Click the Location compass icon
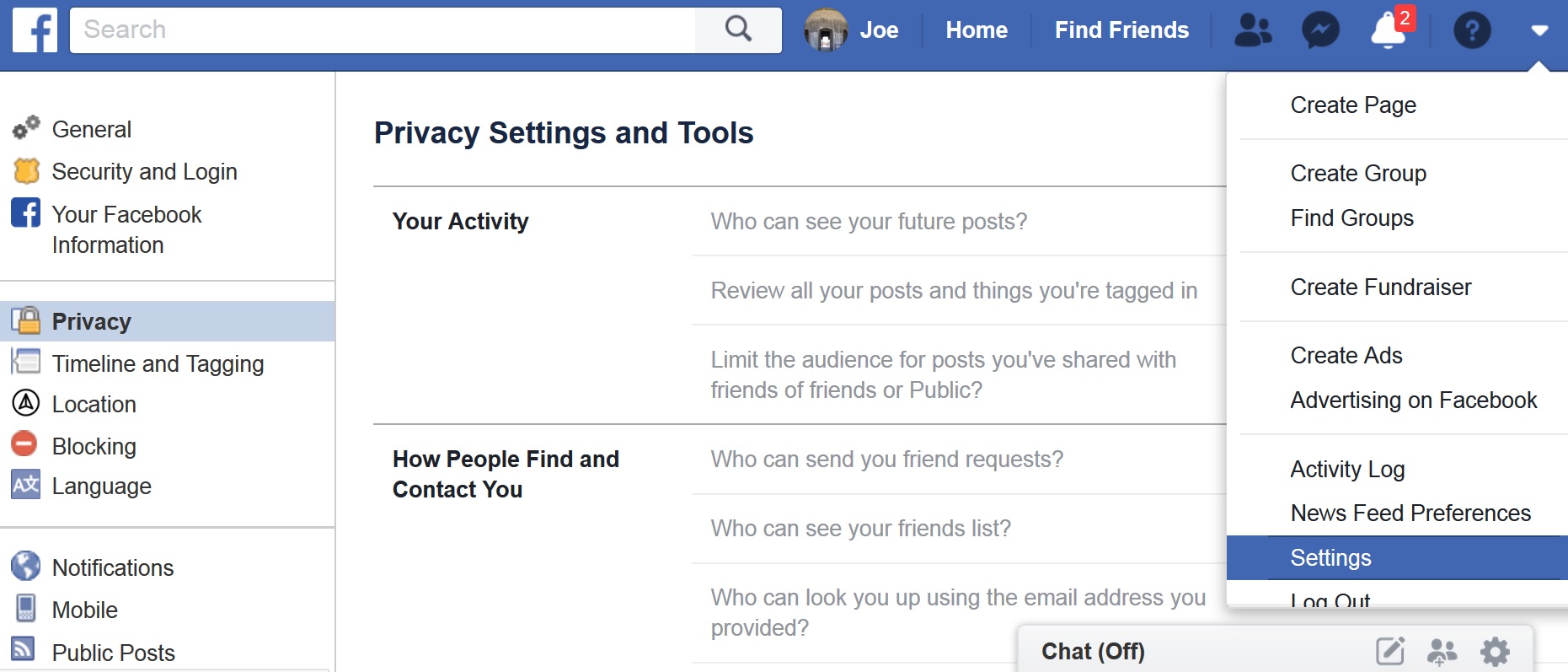Image resolution: width=1568 pixels, height=672 pixels. pyautogui.click(x=26, y=403)
